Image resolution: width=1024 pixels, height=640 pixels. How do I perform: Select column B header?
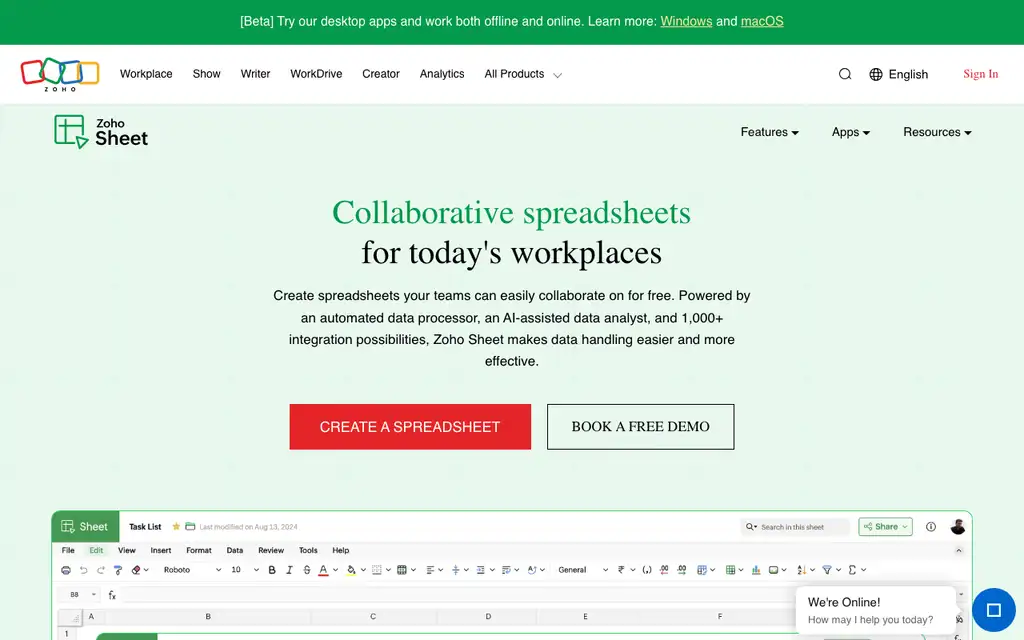coord(208,616)
